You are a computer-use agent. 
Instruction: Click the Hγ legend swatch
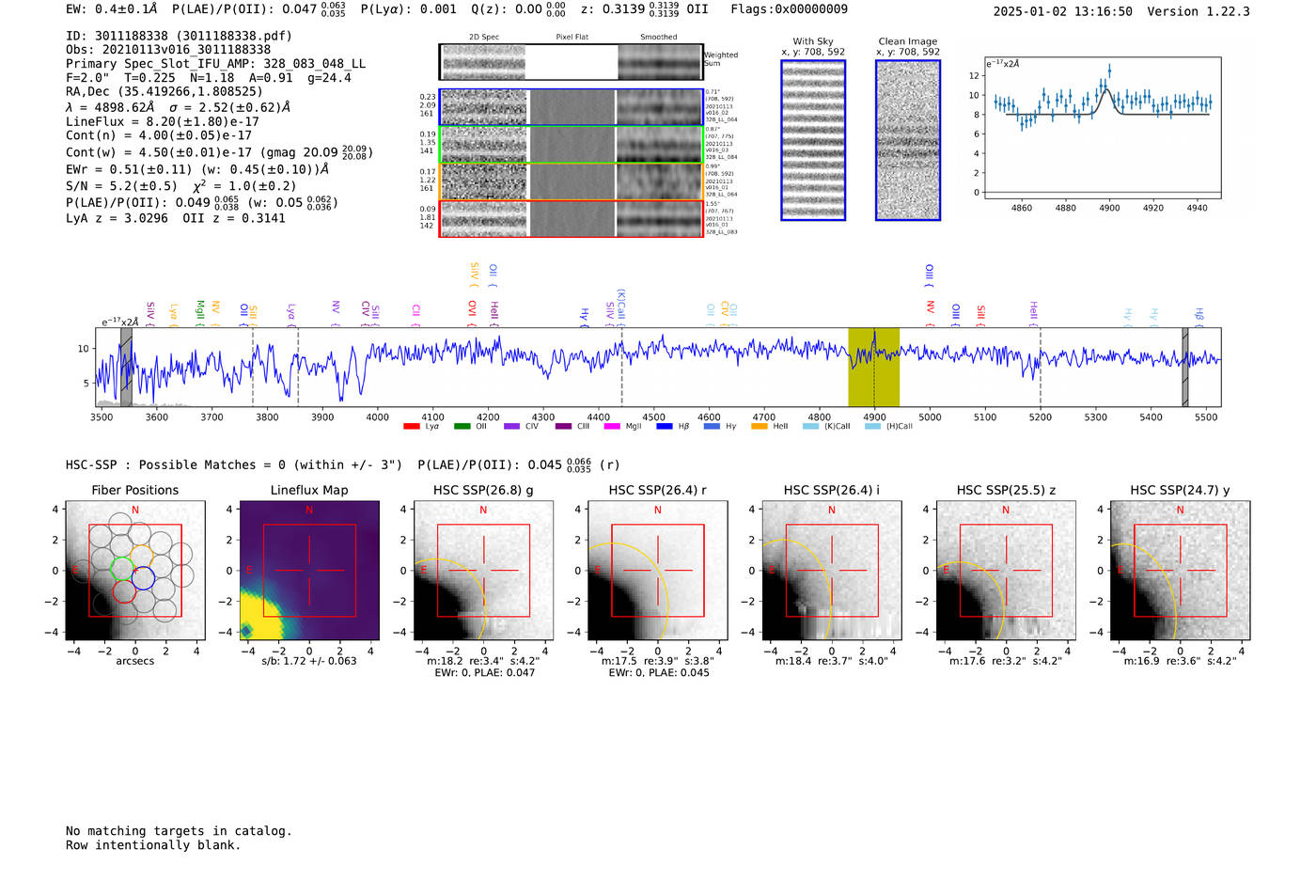[712, 426]
